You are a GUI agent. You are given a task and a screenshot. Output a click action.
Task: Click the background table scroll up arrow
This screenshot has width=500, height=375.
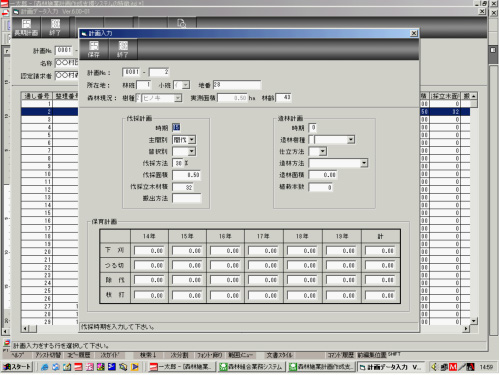point(474,96)
